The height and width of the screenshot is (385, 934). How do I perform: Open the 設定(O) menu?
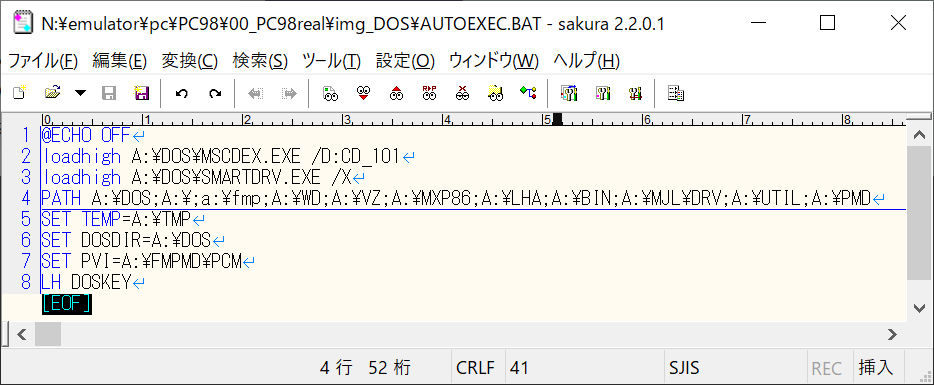point(405,60)
